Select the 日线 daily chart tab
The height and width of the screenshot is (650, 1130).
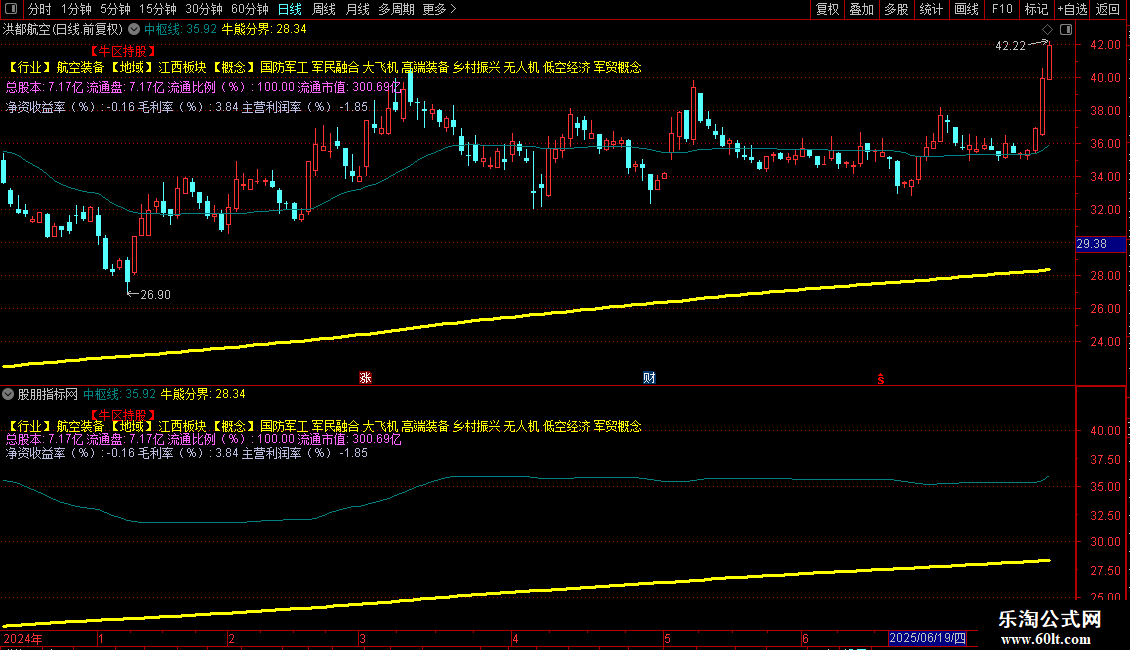(x=290, y=9)
